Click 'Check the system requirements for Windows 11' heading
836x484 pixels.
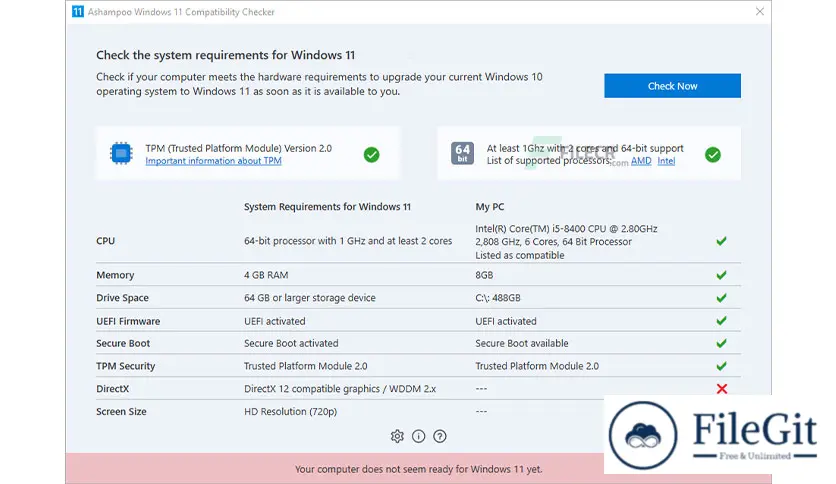click(226, 55)
